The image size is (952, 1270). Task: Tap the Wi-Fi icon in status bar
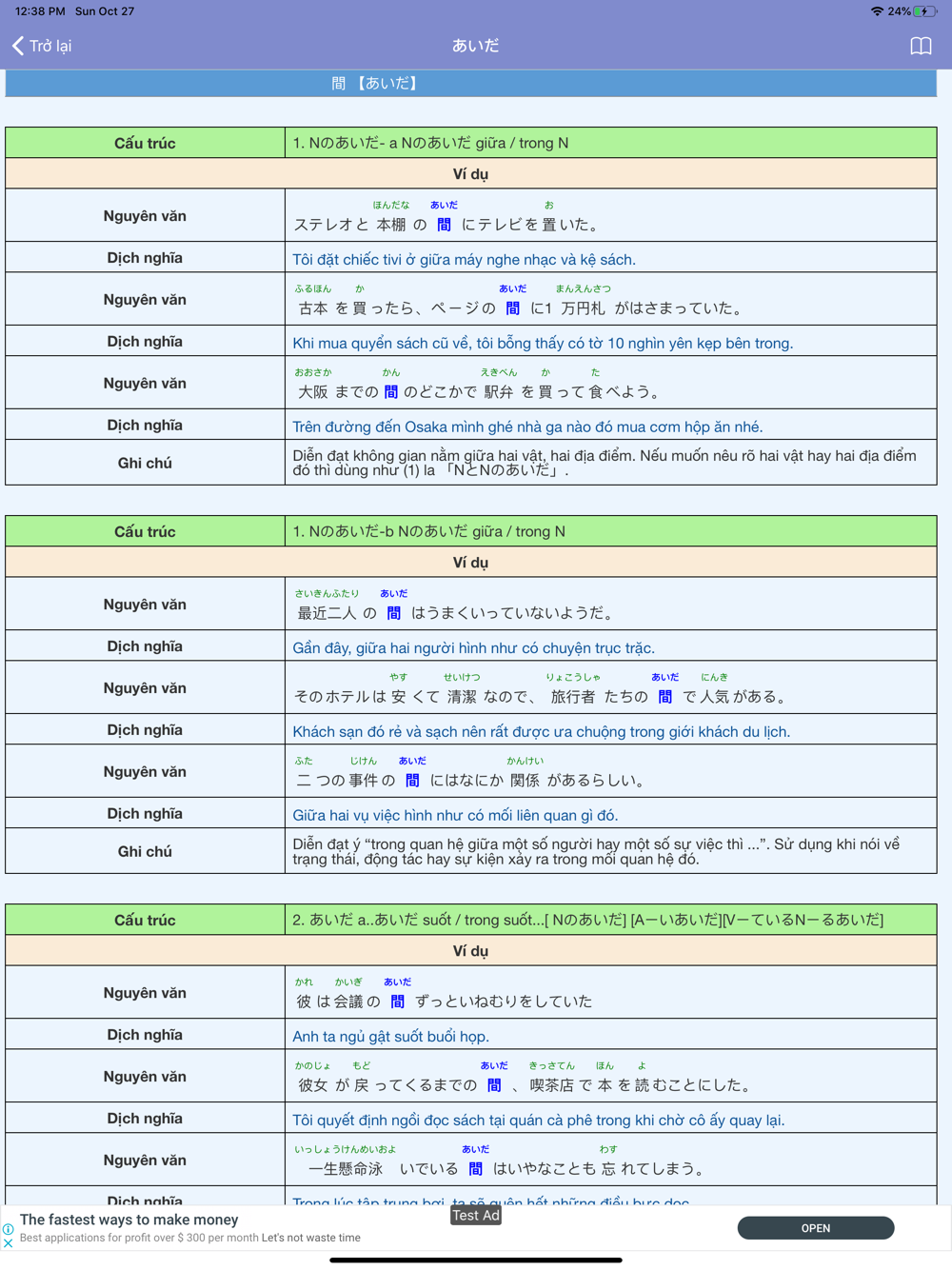[x=877, y=11]
